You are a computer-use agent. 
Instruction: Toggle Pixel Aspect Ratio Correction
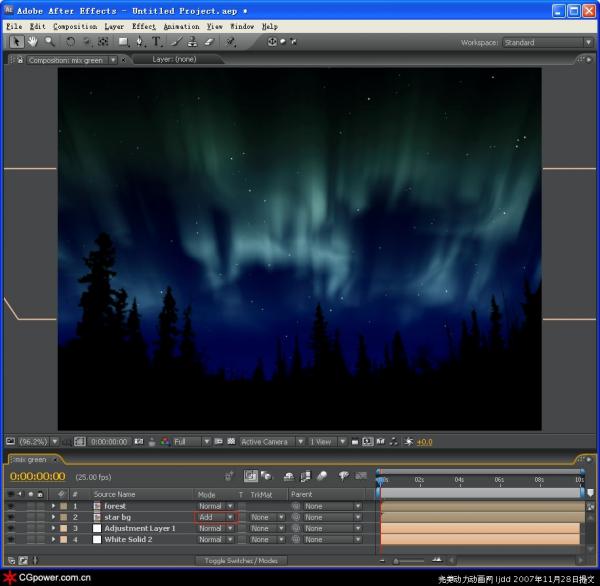(x=355, y=442)
